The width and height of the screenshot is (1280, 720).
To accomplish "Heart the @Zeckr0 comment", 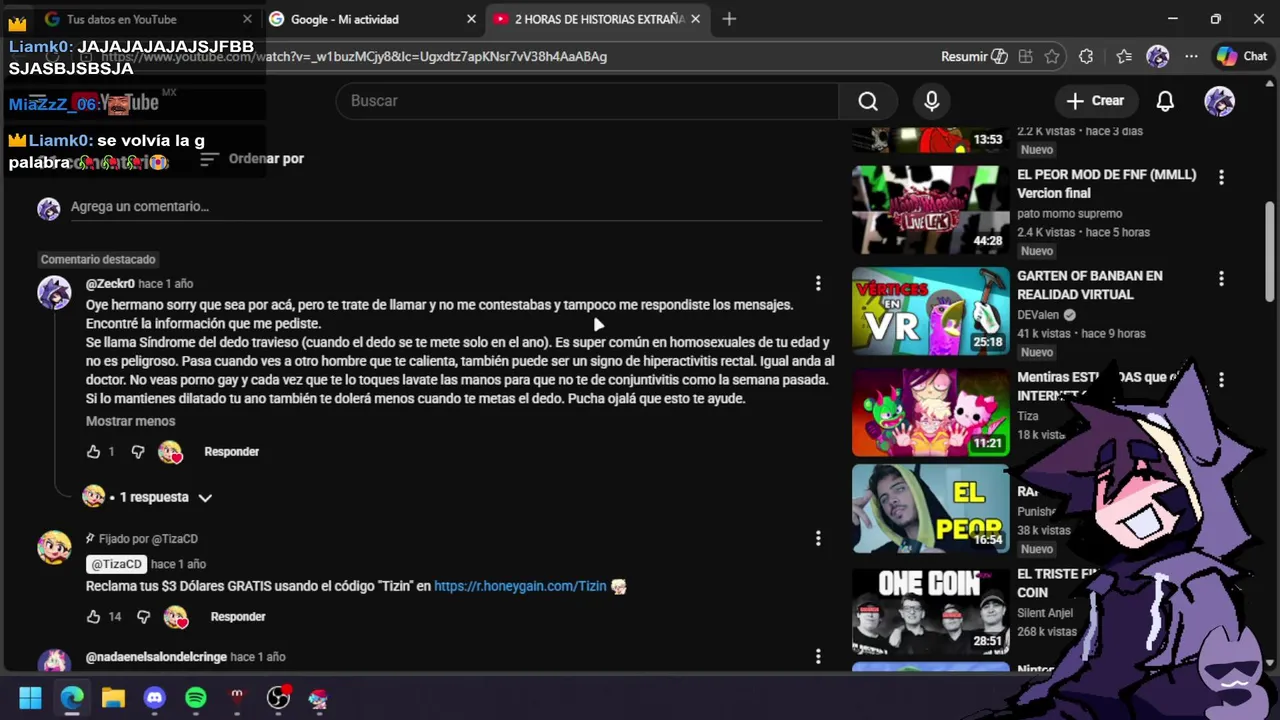I will (170, 452).
